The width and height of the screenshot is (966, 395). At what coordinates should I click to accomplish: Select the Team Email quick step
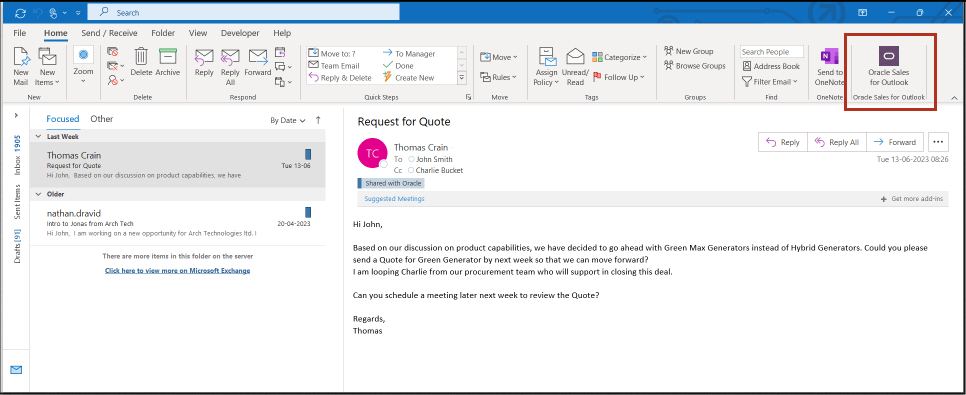(334, 65)
